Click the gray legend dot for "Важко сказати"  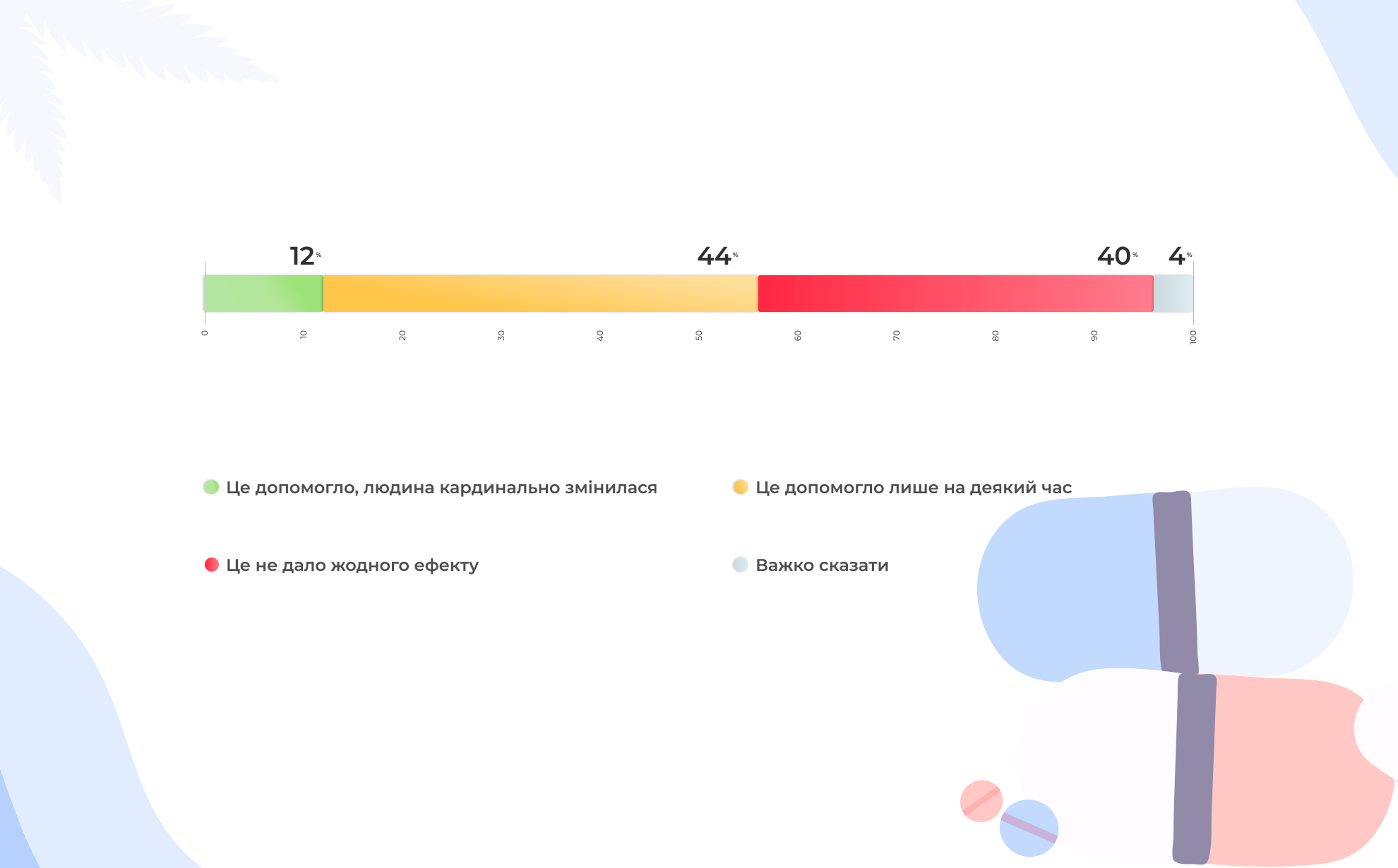tap(740, 565)
